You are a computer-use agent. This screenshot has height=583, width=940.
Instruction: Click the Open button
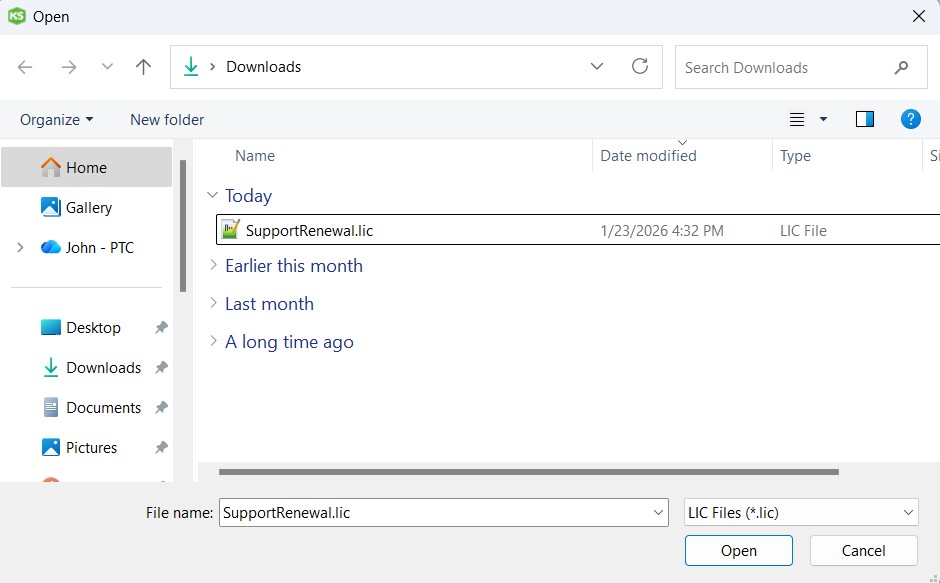click(738, 550)
